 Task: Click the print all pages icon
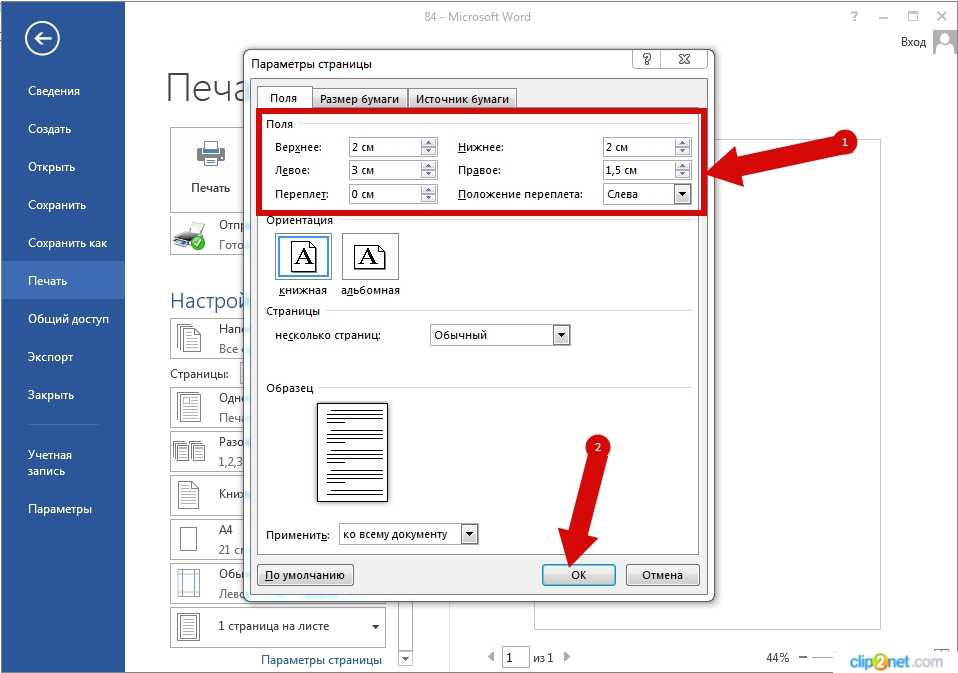point(189,338)
